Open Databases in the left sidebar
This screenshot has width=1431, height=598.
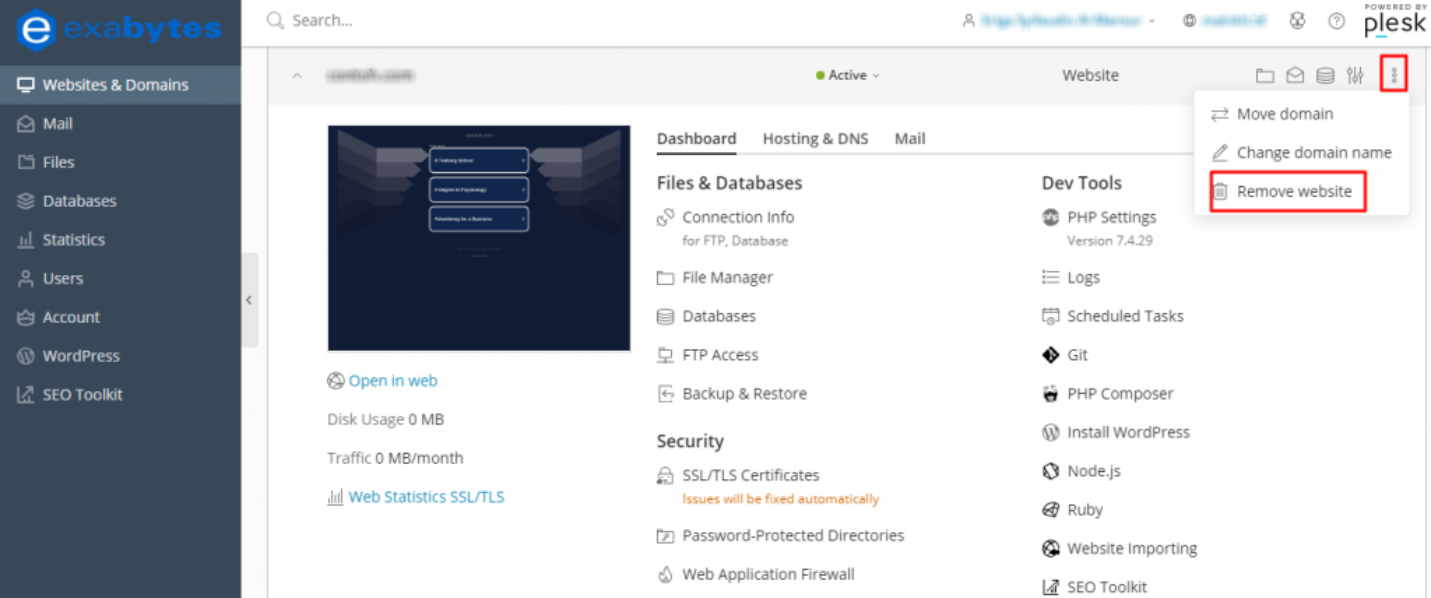(120, 201)
